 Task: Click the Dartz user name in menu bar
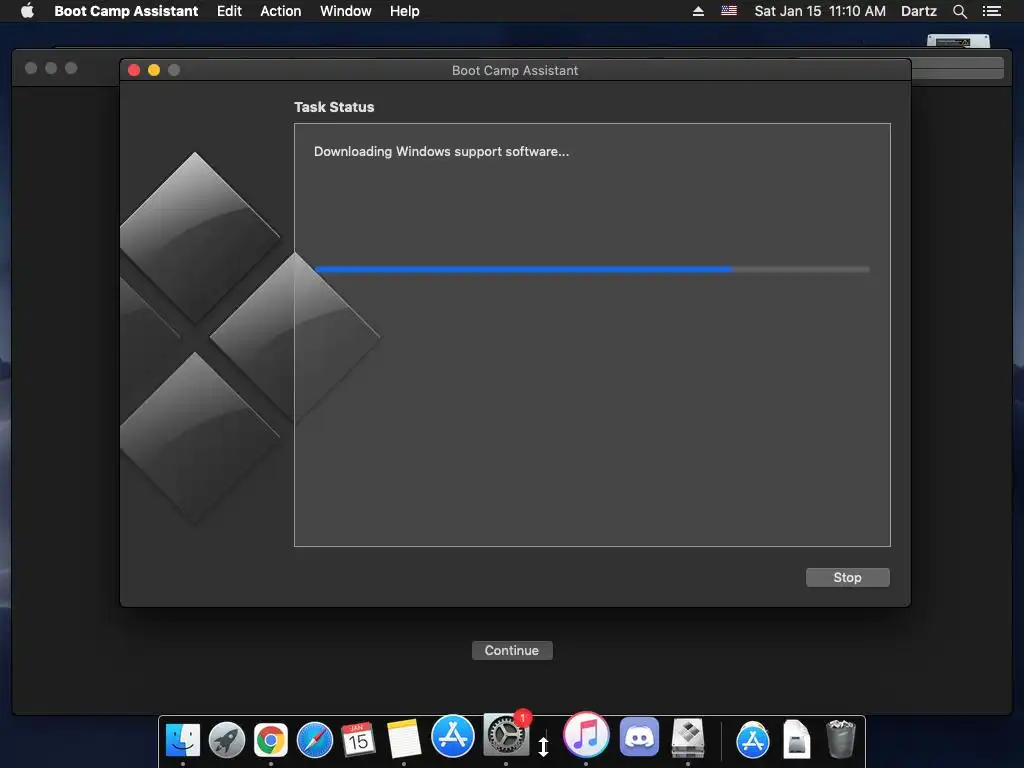pos(918,11)
